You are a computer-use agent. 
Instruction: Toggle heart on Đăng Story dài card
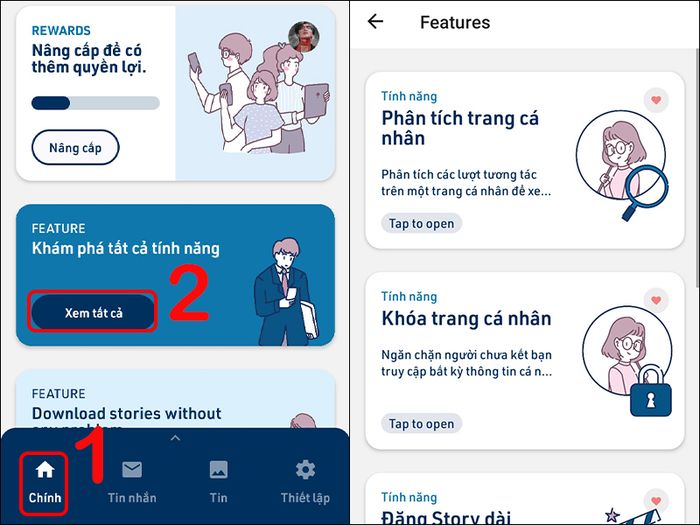click(656, 501)
